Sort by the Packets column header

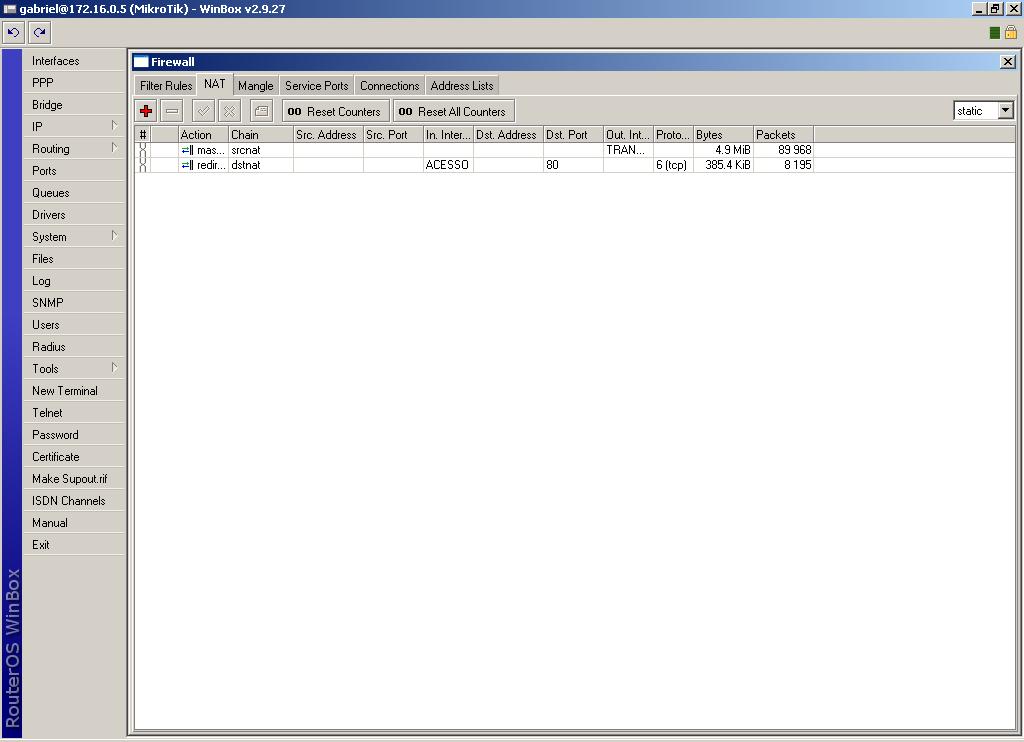[x=783, y=135]
